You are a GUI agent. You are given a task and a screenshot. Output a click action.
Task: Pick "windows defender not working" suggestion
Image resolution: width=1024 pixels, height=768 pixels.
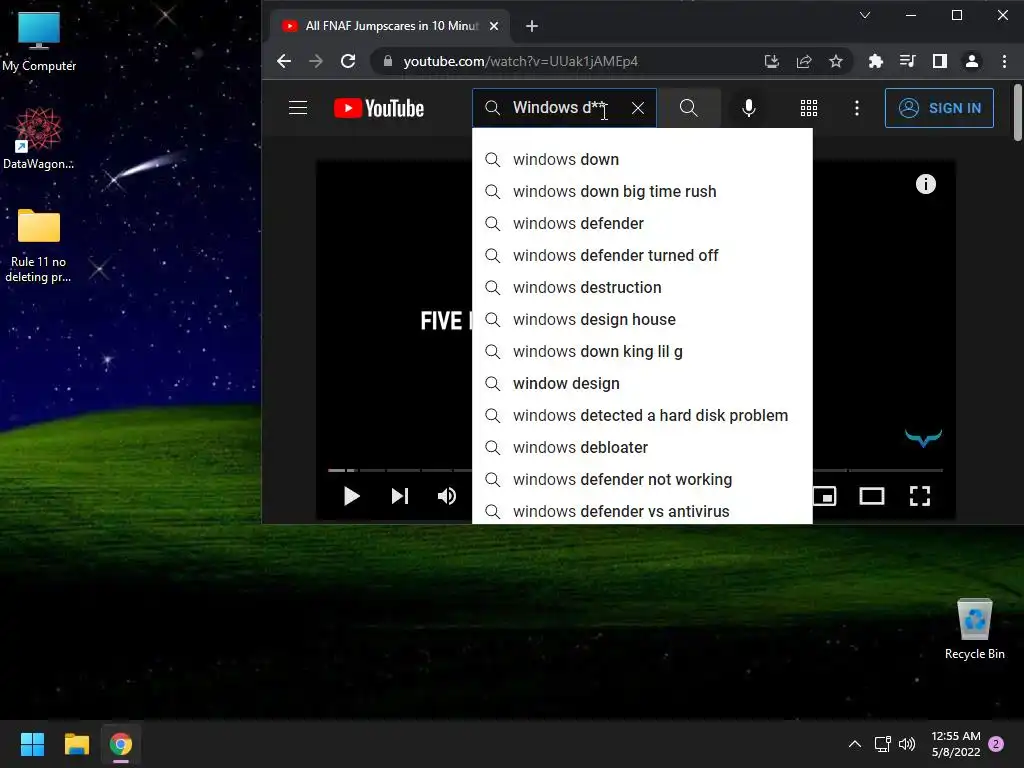coord(643,479)
